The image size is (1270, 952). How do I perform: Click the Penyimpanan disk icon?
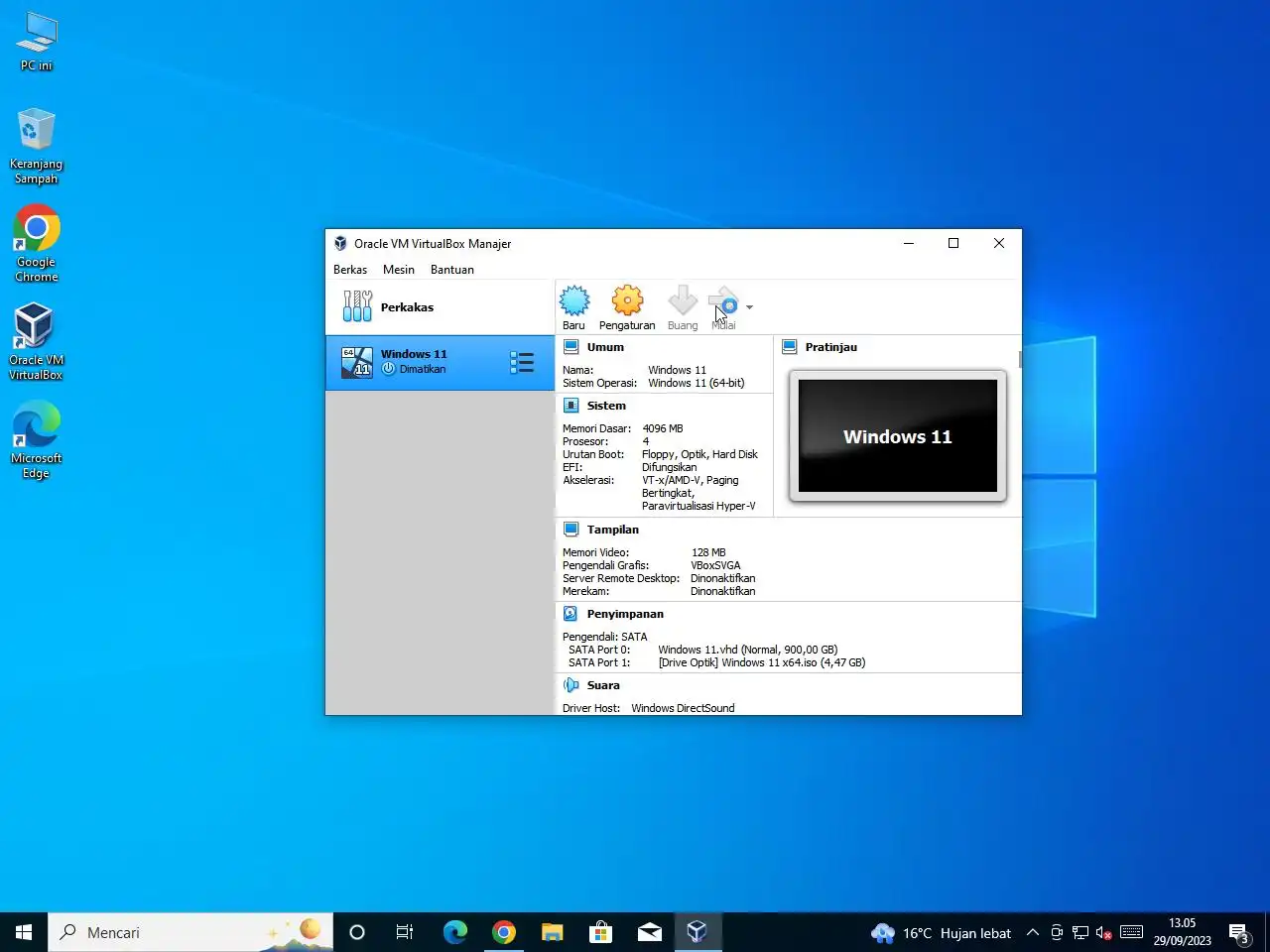[571, 614]
